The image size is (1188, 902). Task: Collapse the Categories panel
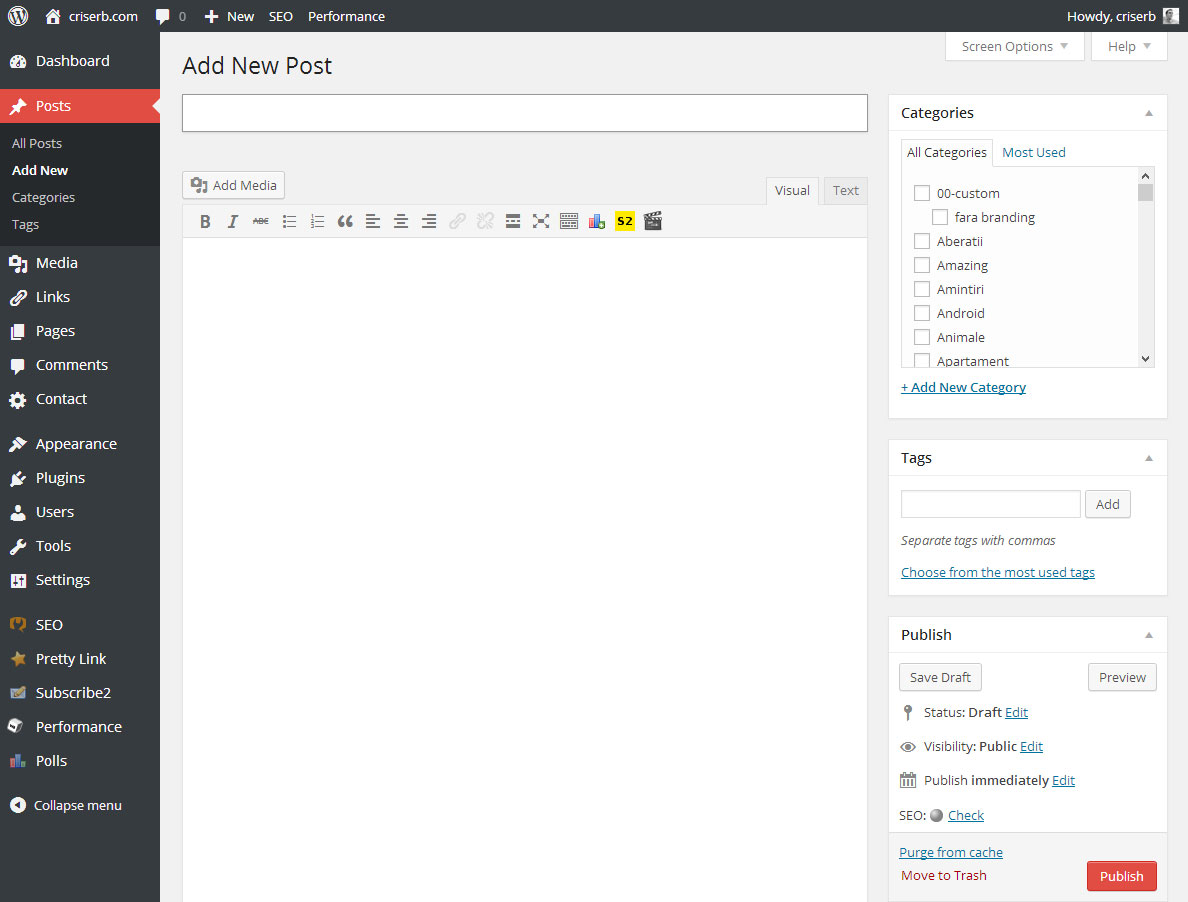pos(1149,113)
